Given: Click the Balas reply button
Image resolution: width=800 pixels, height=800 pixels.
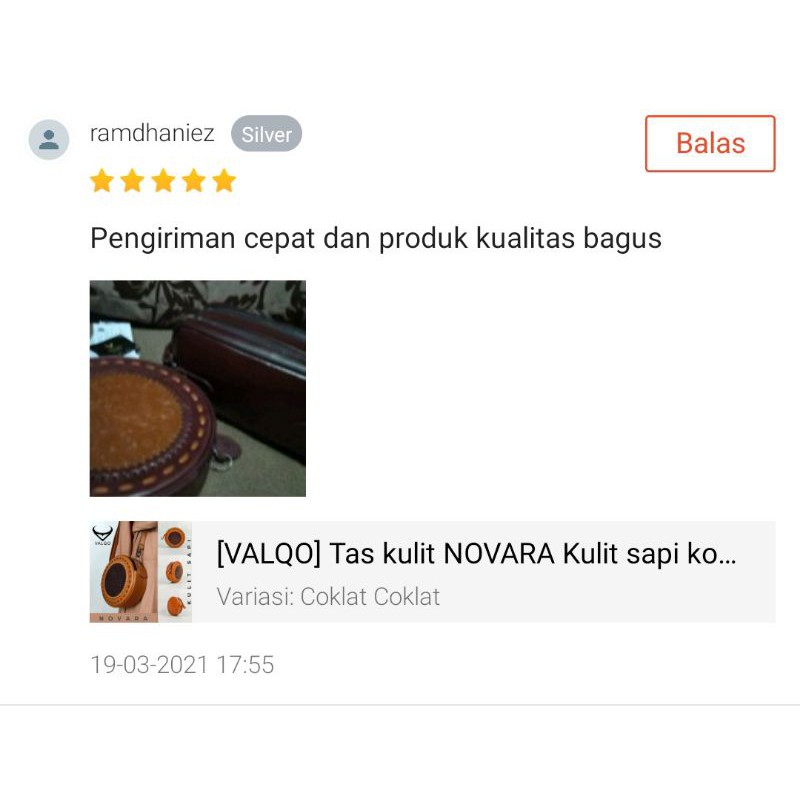Looking at the screenshot, I should 710,143.
